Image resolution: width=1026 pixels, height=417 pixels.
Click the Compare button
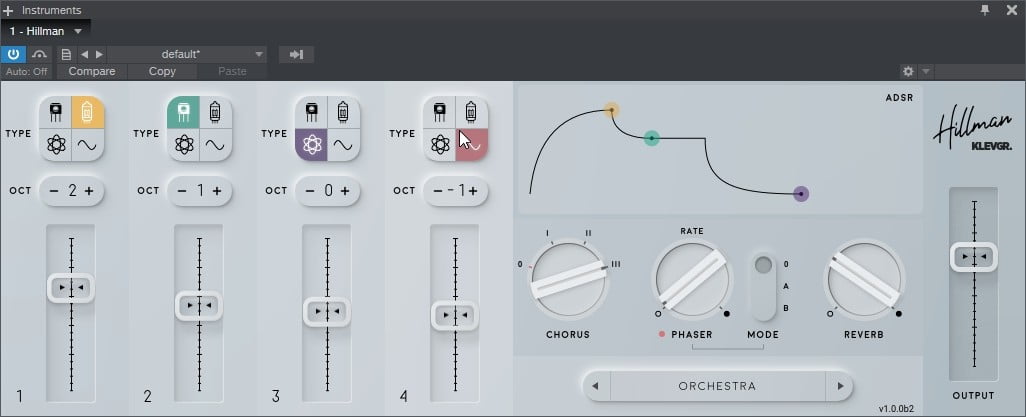point(91,72)
